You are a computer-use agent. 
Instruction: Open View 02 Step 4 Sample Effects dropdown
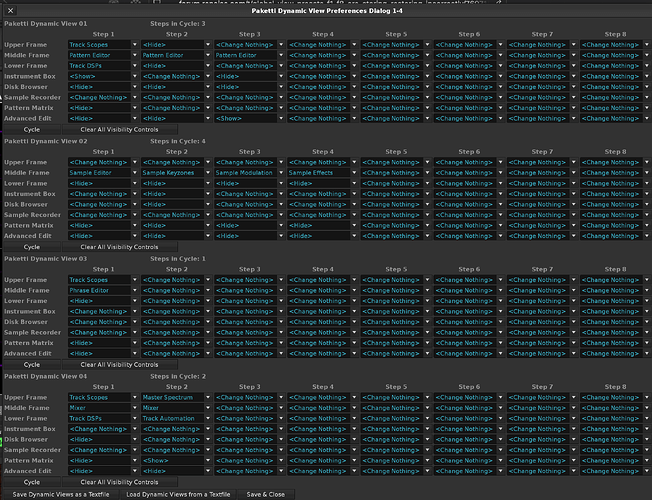pyautogui.click(x=322, y=173)
